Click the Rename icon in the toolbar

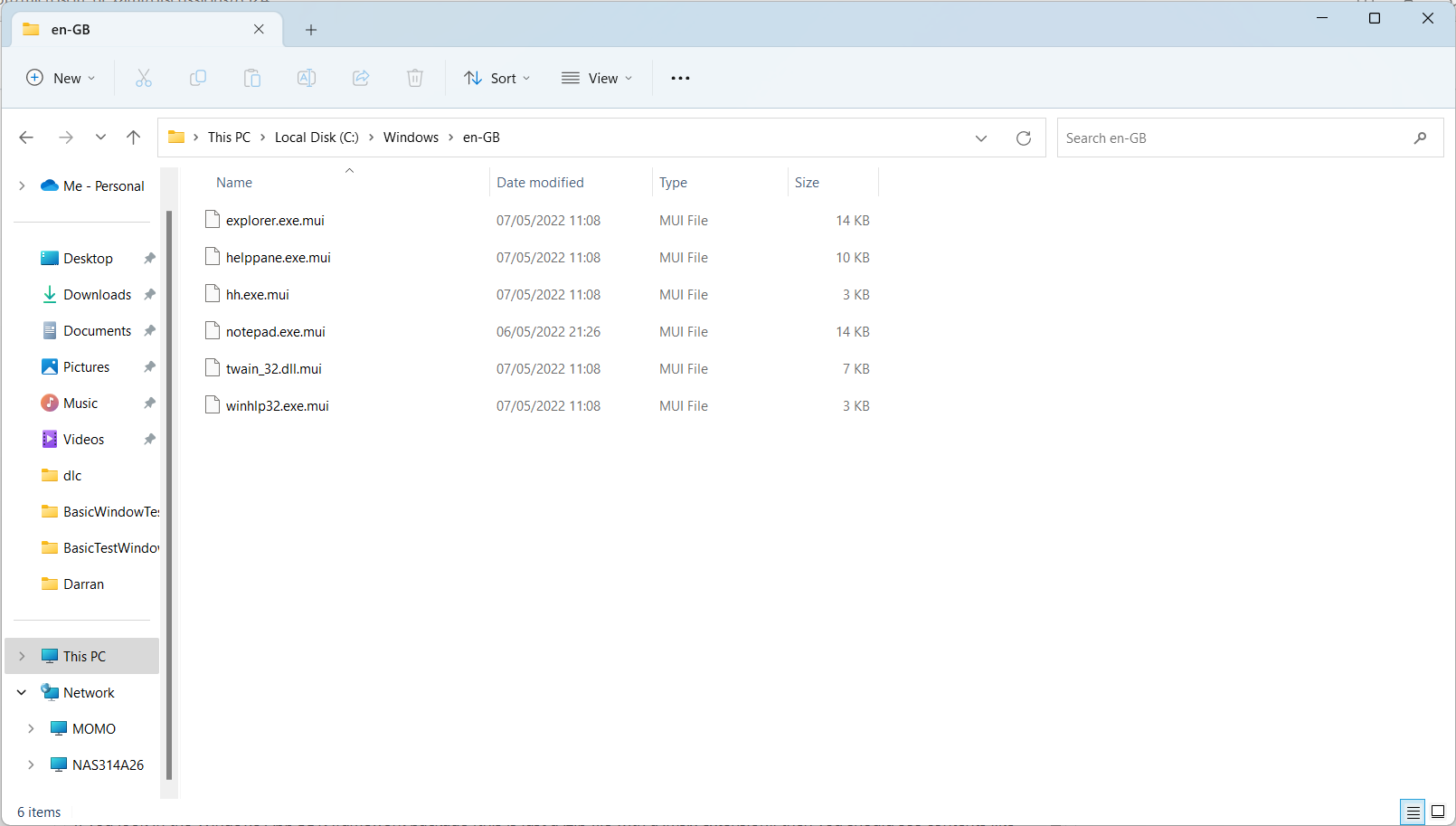click(307, 78)
